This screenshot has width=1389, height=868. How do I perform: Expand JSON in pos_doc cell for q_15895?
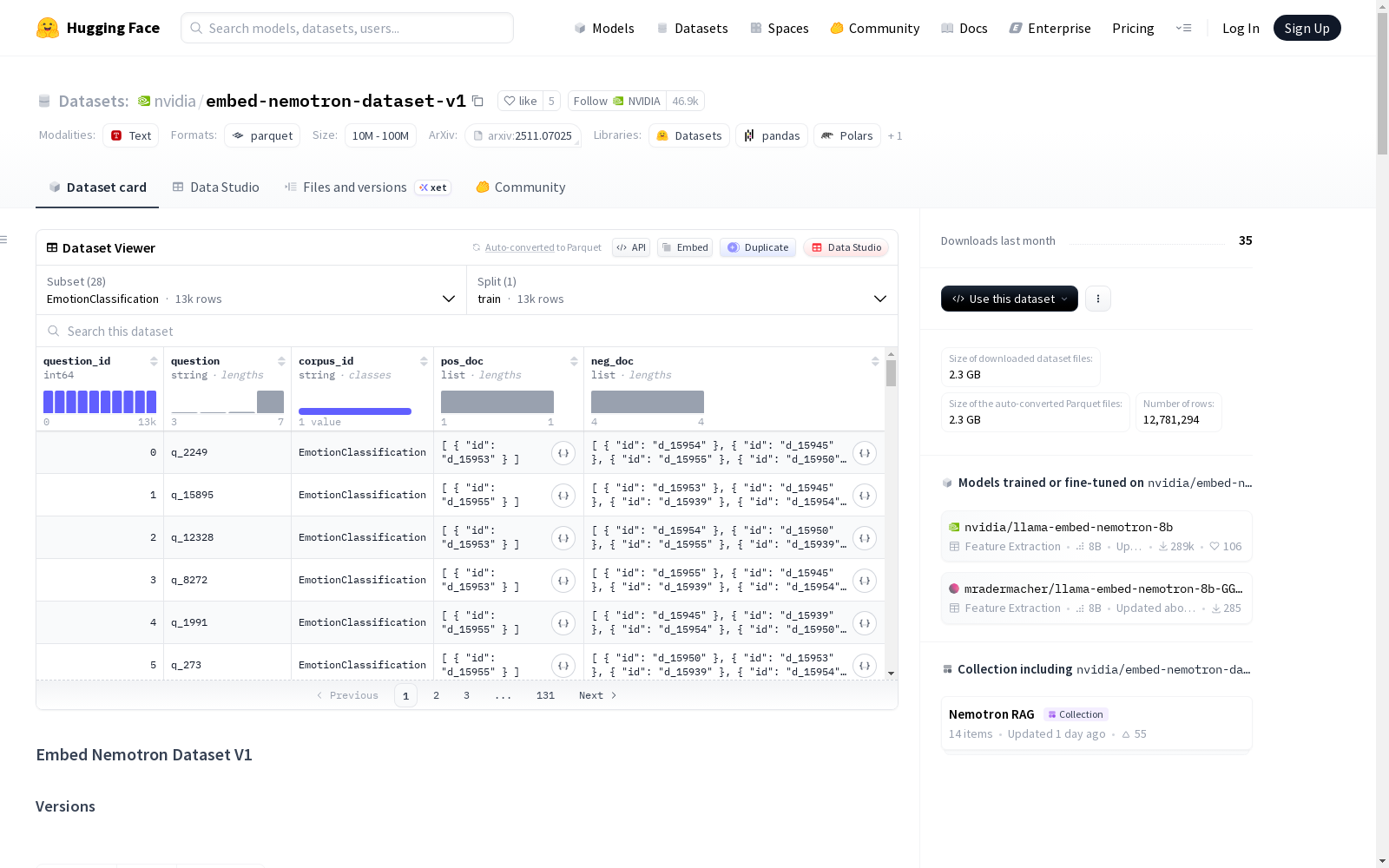[x=563, y=495]
